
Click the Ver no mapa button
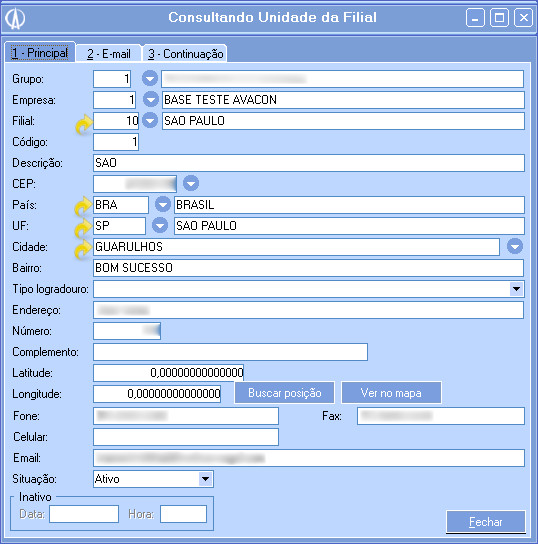tap(391, 393)
